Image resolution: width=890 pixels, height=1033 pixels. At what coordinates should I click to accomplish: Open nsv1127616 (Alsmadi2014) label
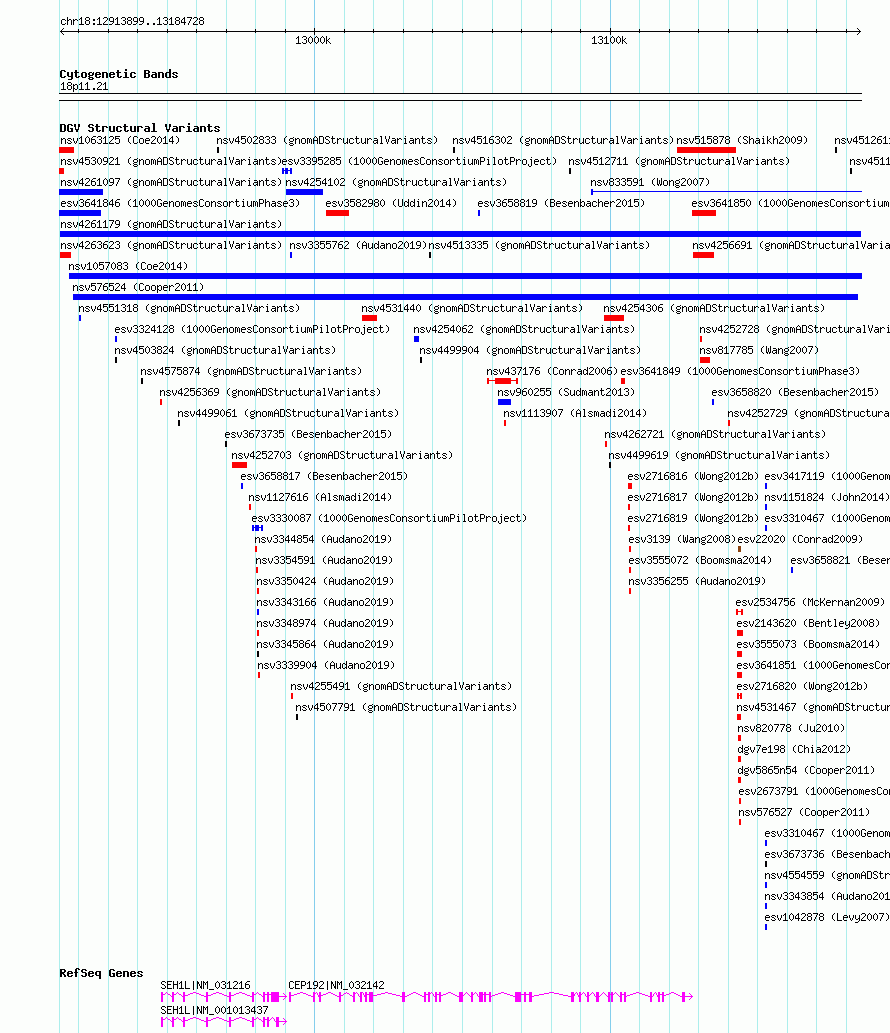pyautogui.click(x=320, y=497)
